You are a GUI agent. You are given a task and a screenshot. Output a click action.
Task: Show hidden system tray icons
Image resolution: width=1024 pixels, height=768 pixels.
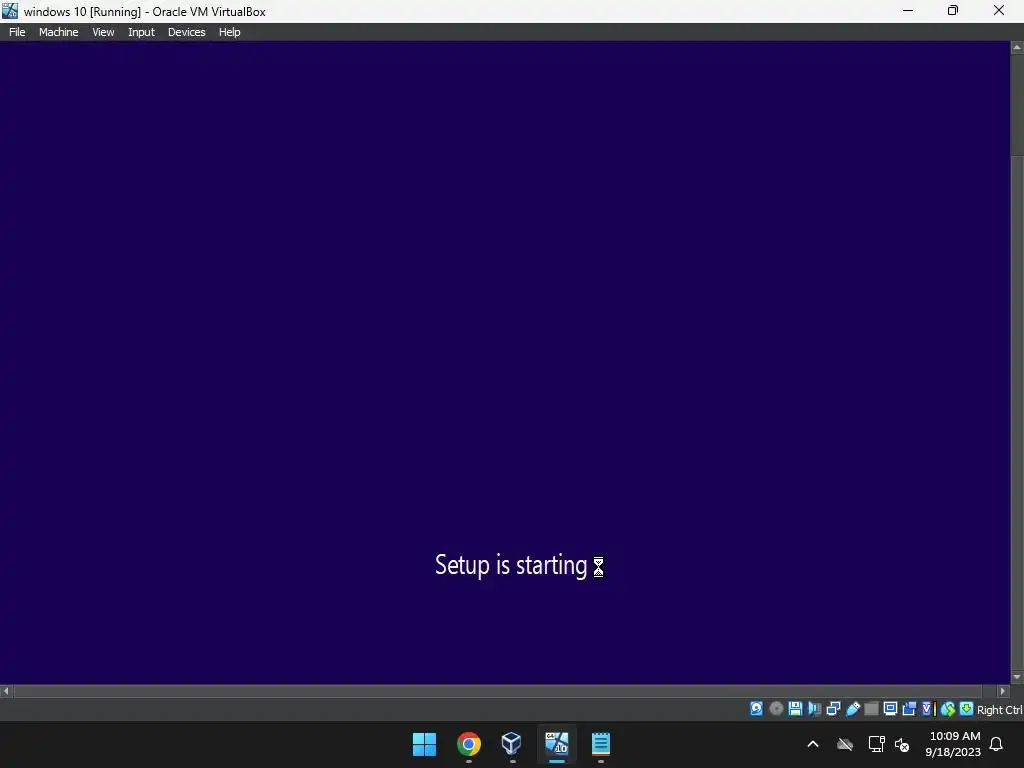(813, 744)
